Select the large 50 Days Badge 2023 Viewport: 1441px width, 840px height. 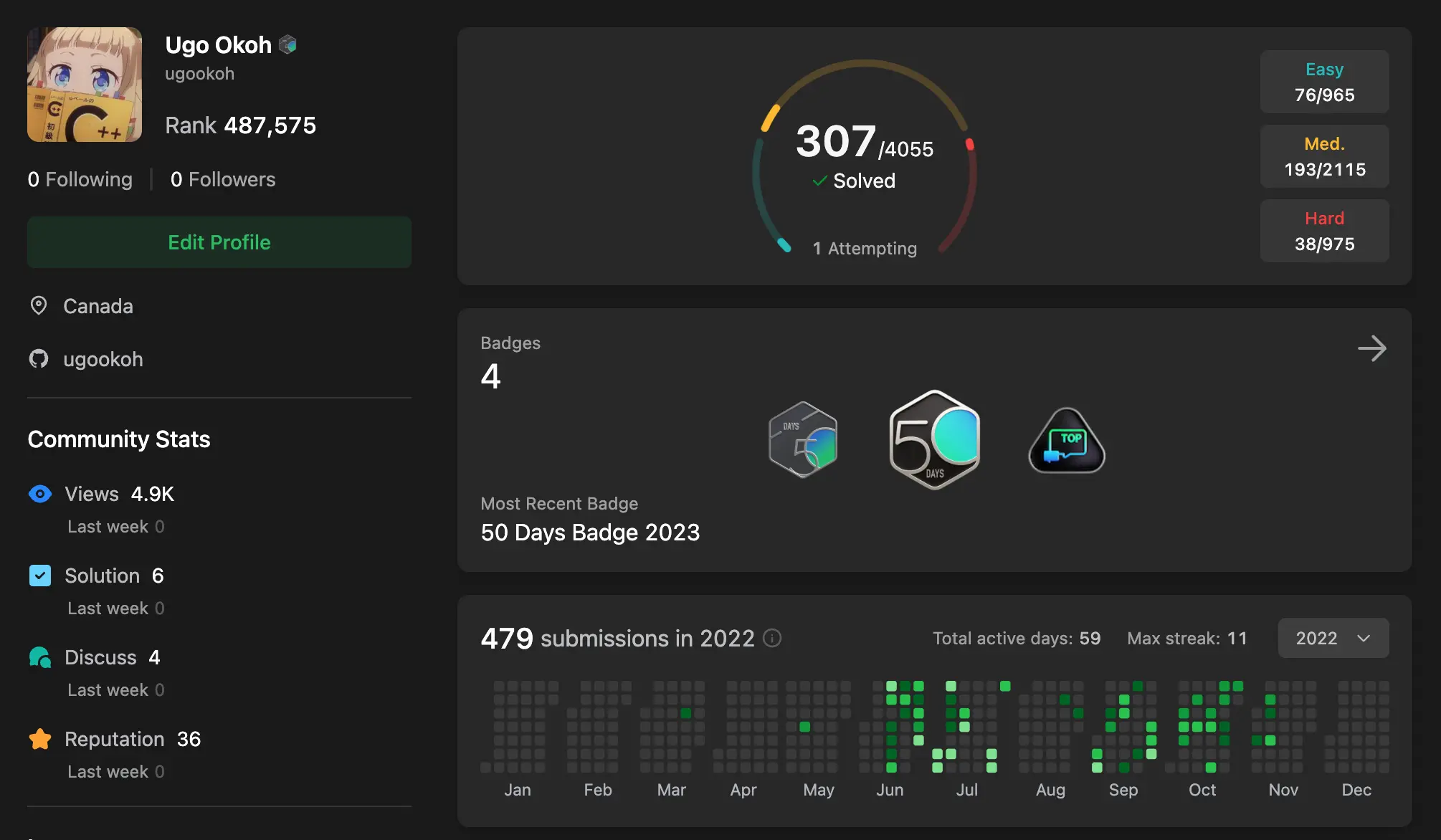tap(934, 439)
